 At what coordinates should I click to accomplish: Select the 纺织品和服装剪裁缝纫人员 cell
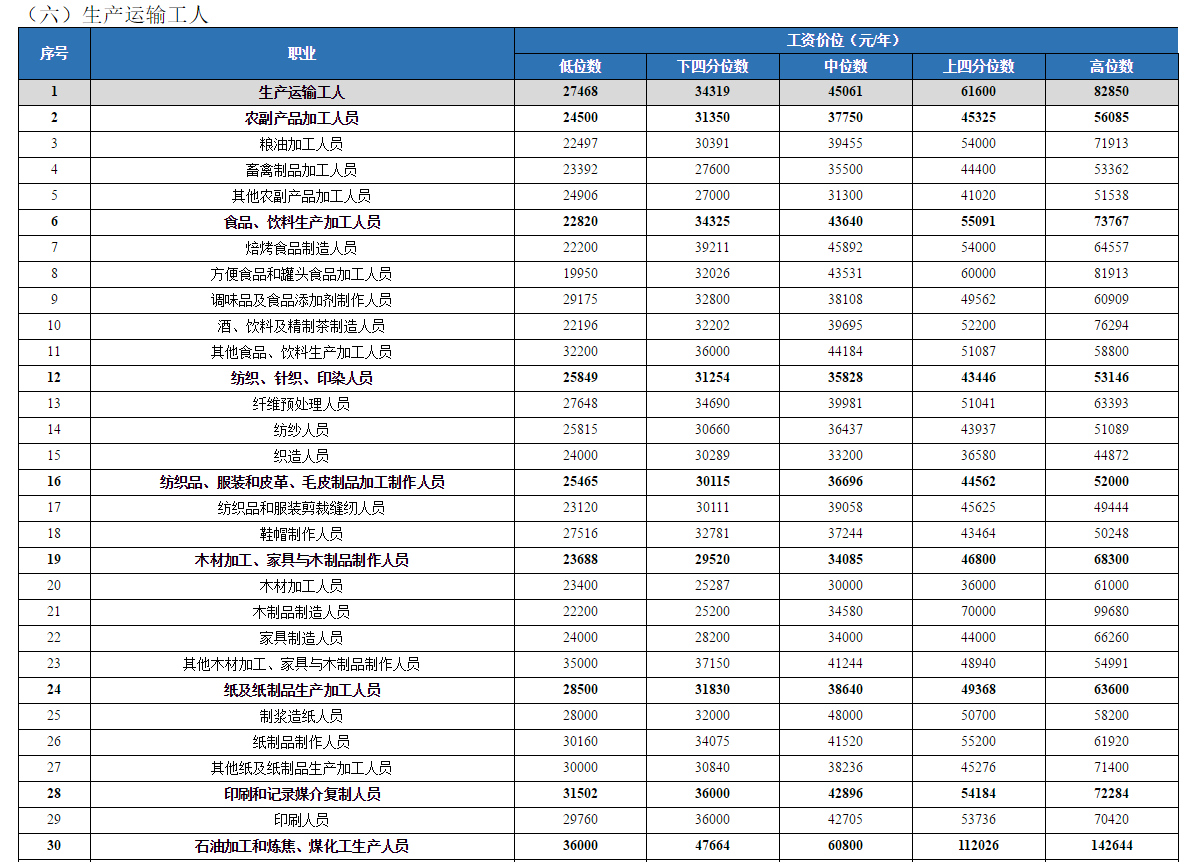coord(302,508)
